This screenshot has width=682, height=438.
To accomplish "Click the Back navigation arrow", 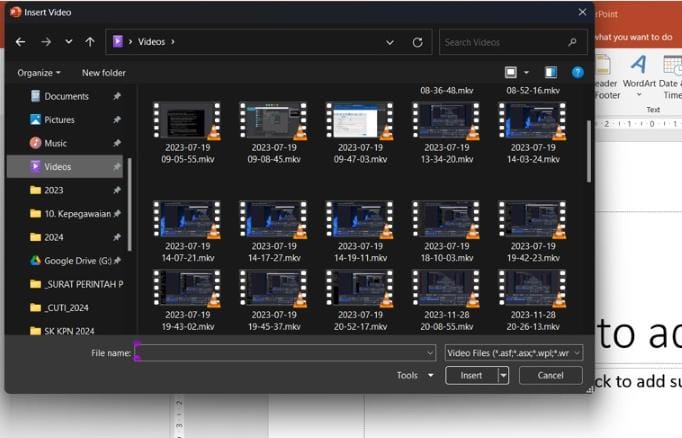I will (20, 42).
